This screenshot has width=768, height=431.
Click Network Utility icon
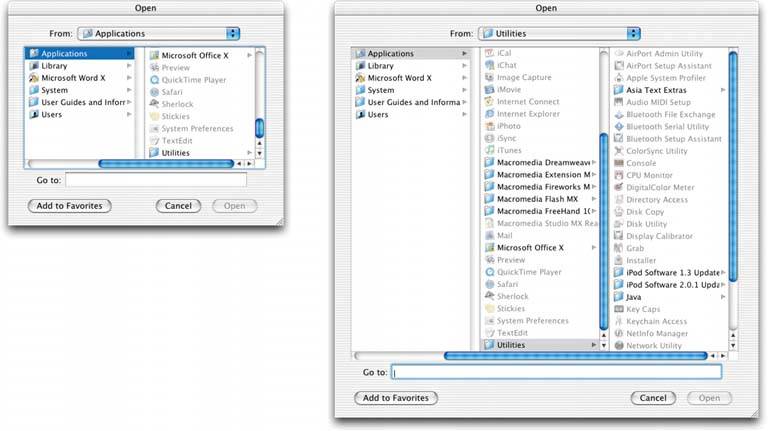pyautogui.click(x=619, y=345)
